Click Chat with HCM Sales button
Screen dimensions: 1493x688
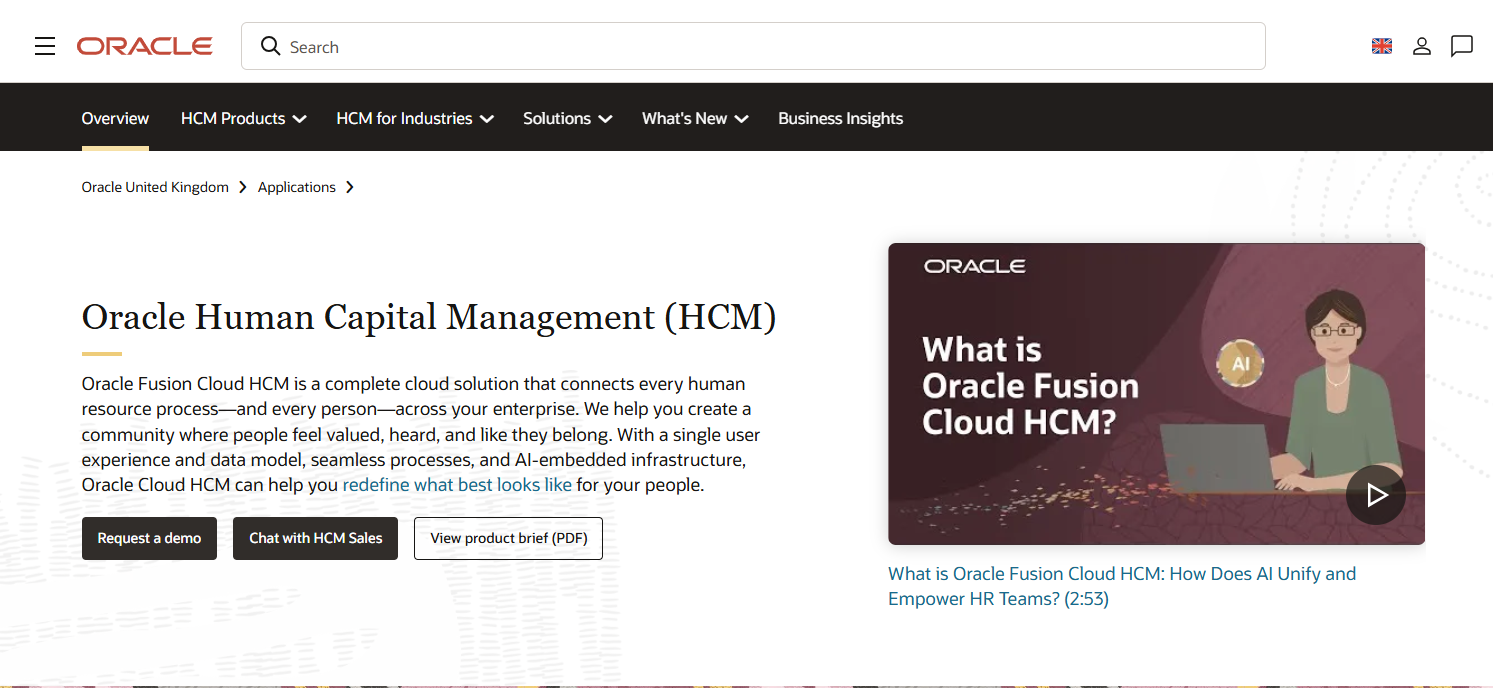[x=315, y=538]
